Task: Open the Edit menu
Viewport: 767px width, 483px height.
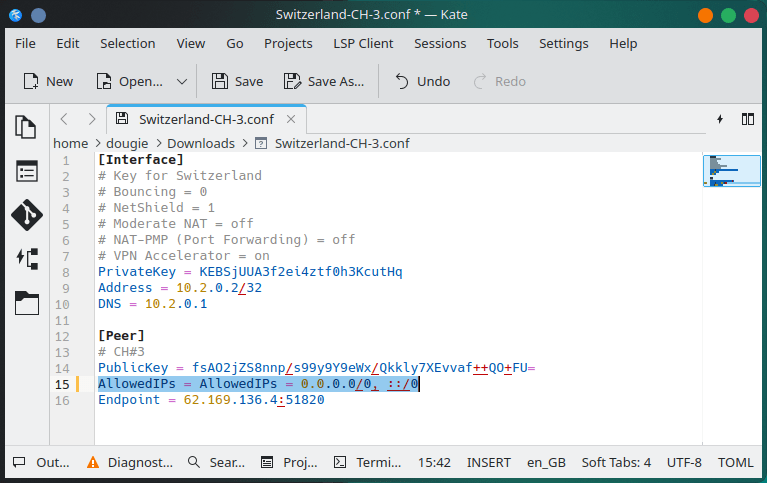Action: tap(68, 44)
